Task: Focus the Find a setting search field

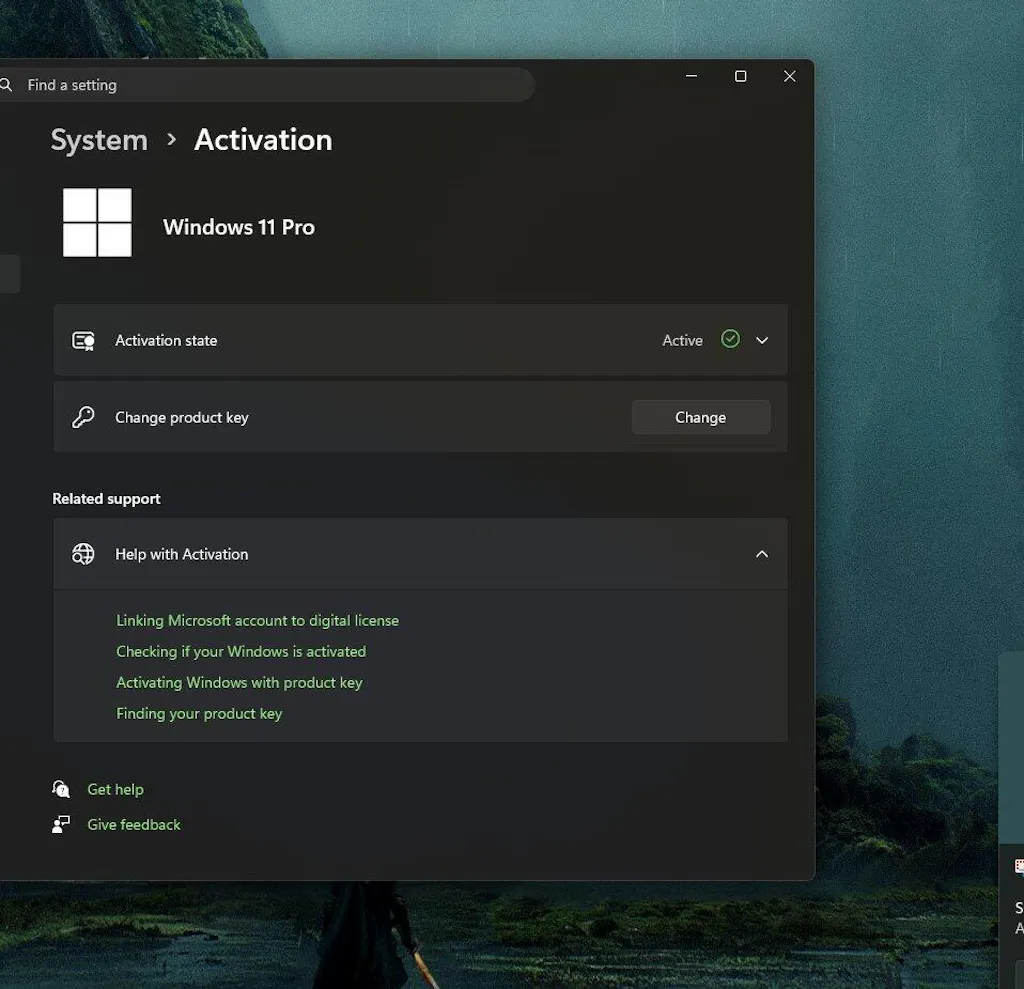Action: click(270, 85)
